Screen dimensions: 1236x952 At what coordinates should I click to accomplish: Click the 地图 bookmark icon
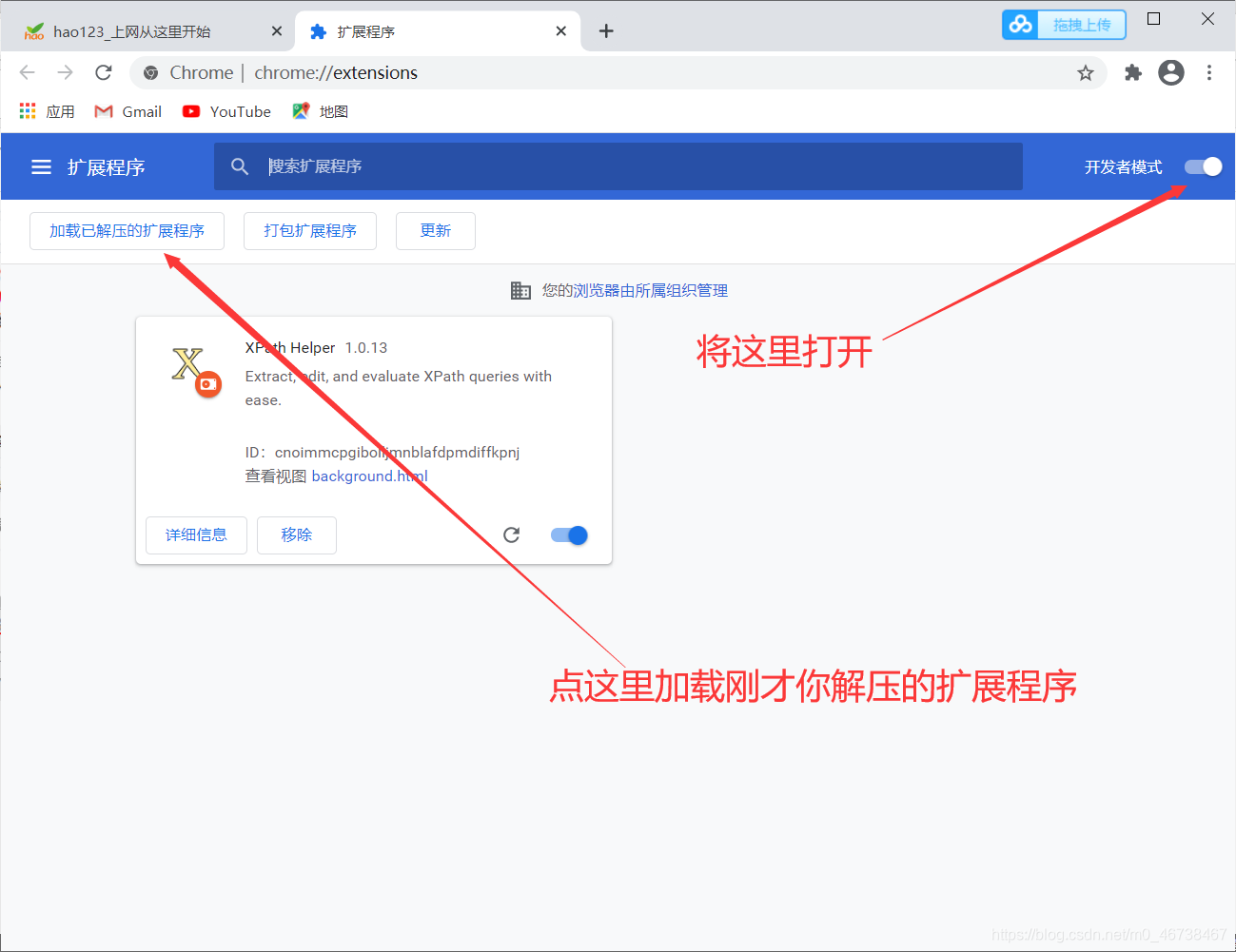(x=301, y=111)
